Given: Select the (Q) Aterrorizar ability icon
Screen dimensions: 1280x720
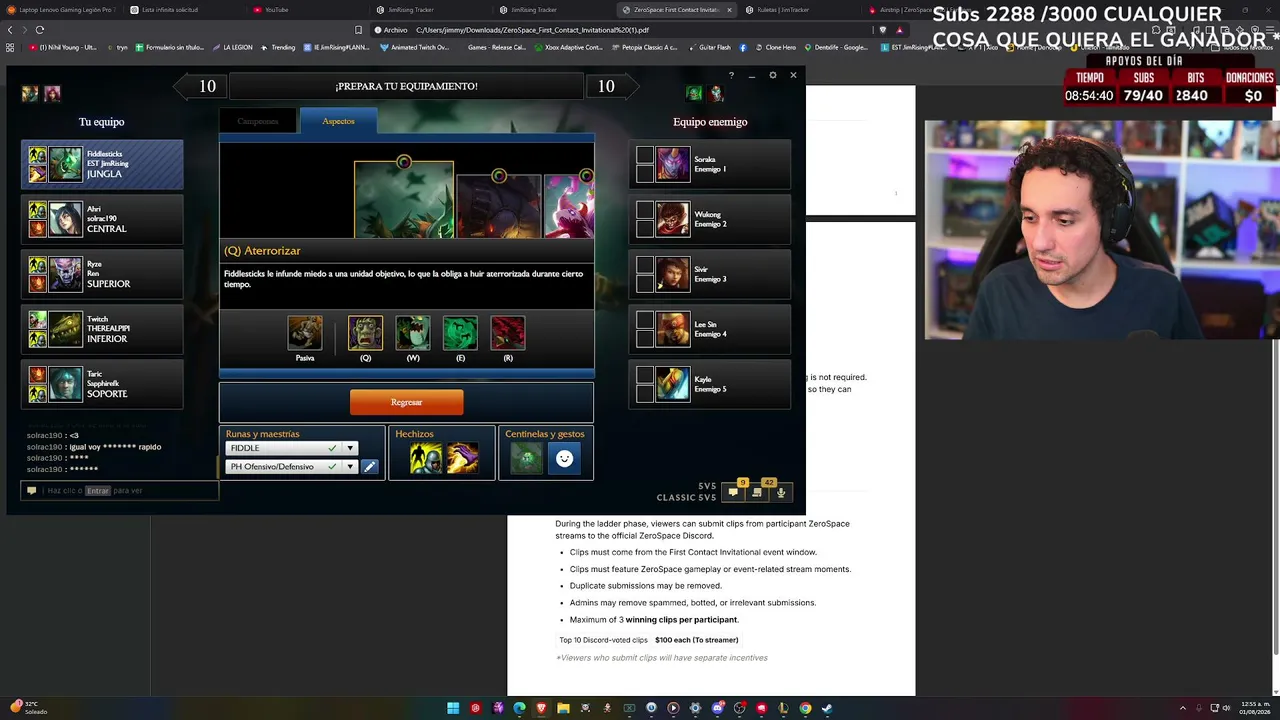Looking at the screenshot, I should coord(365,333).
